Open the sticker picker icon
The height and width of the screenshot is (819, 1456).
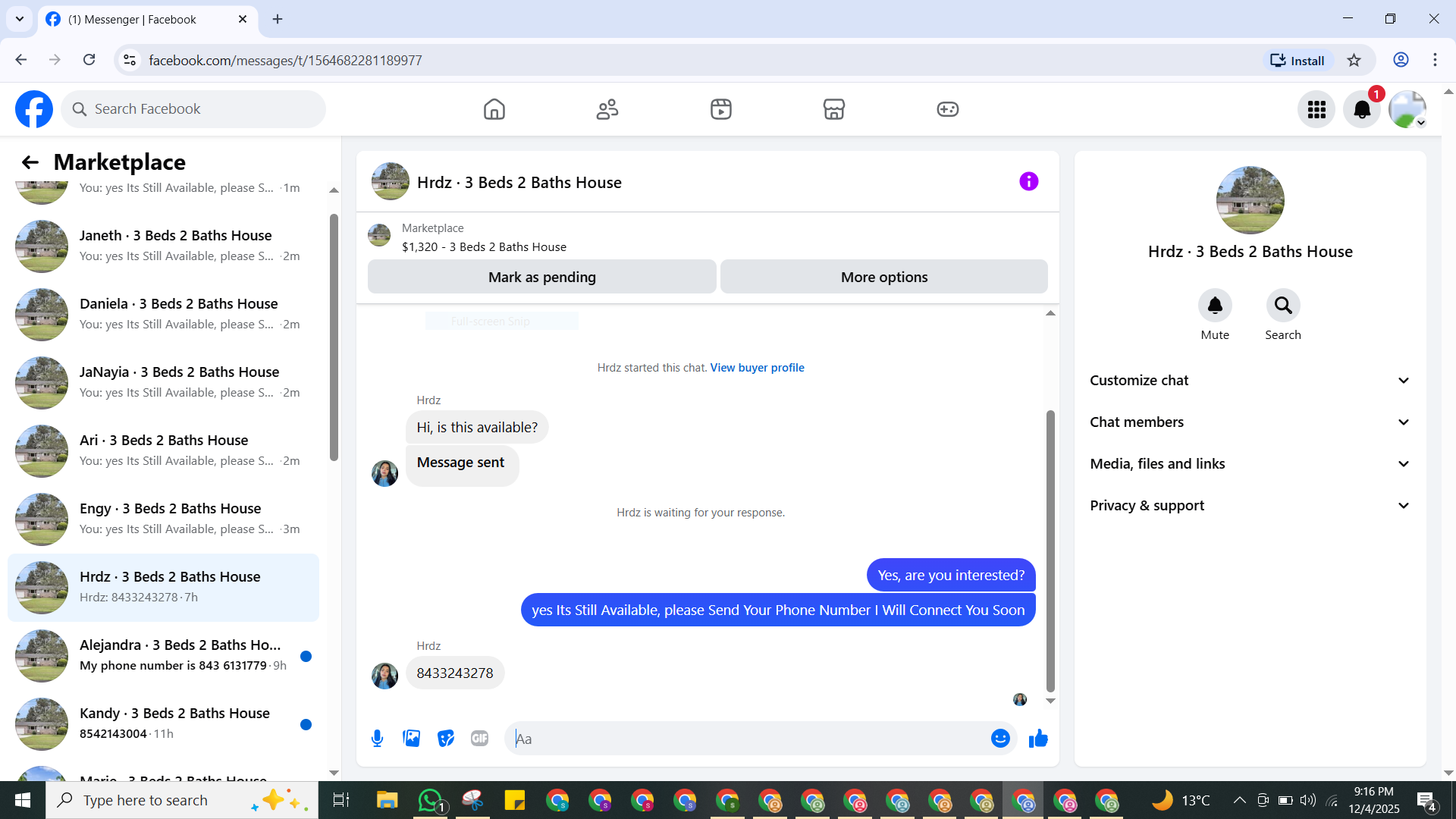point(446,738)
